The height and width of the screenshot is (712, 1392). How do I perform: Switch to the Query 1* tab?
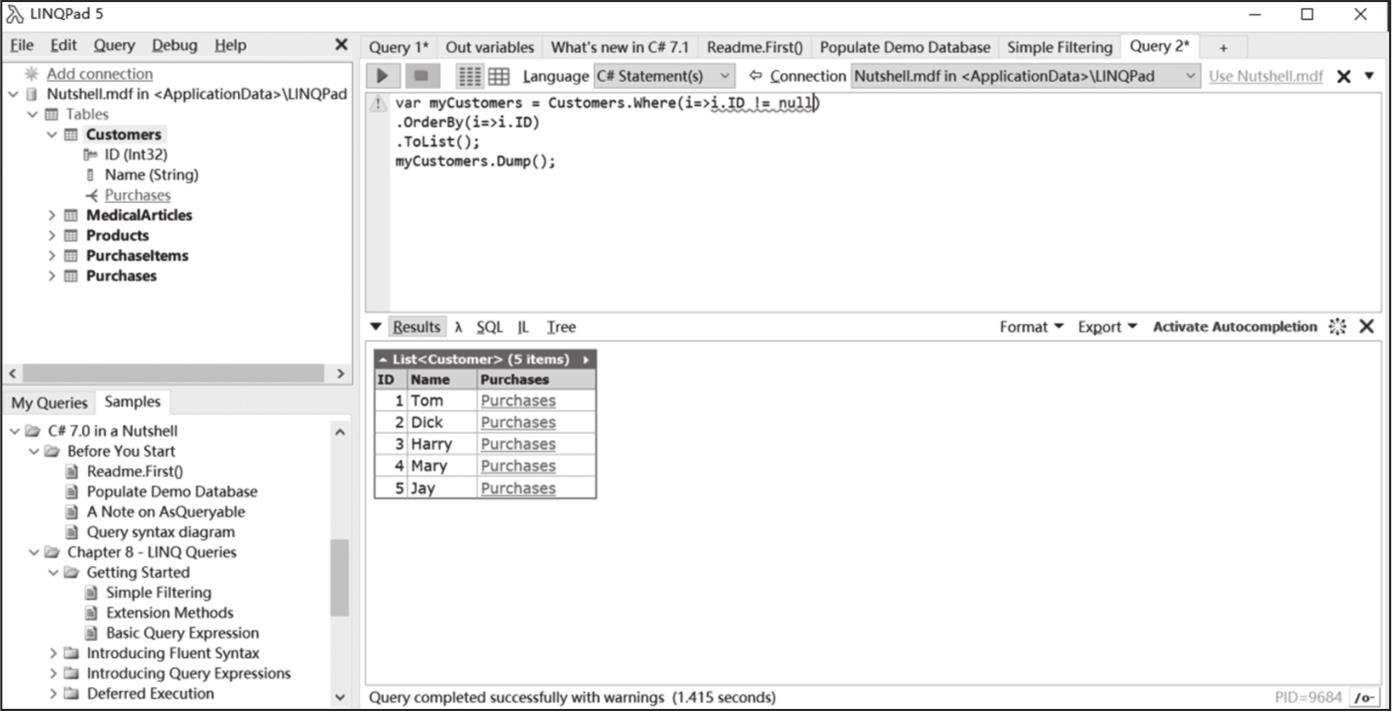coord(399,47)
